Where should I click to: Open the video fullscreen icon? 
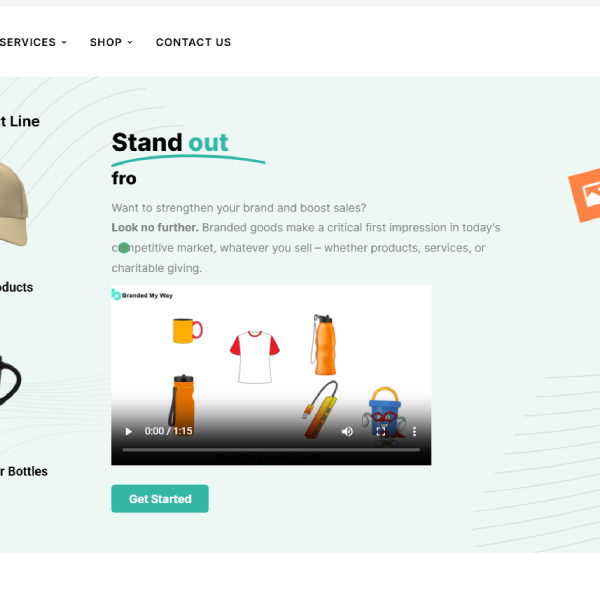[x=381, y=432]
